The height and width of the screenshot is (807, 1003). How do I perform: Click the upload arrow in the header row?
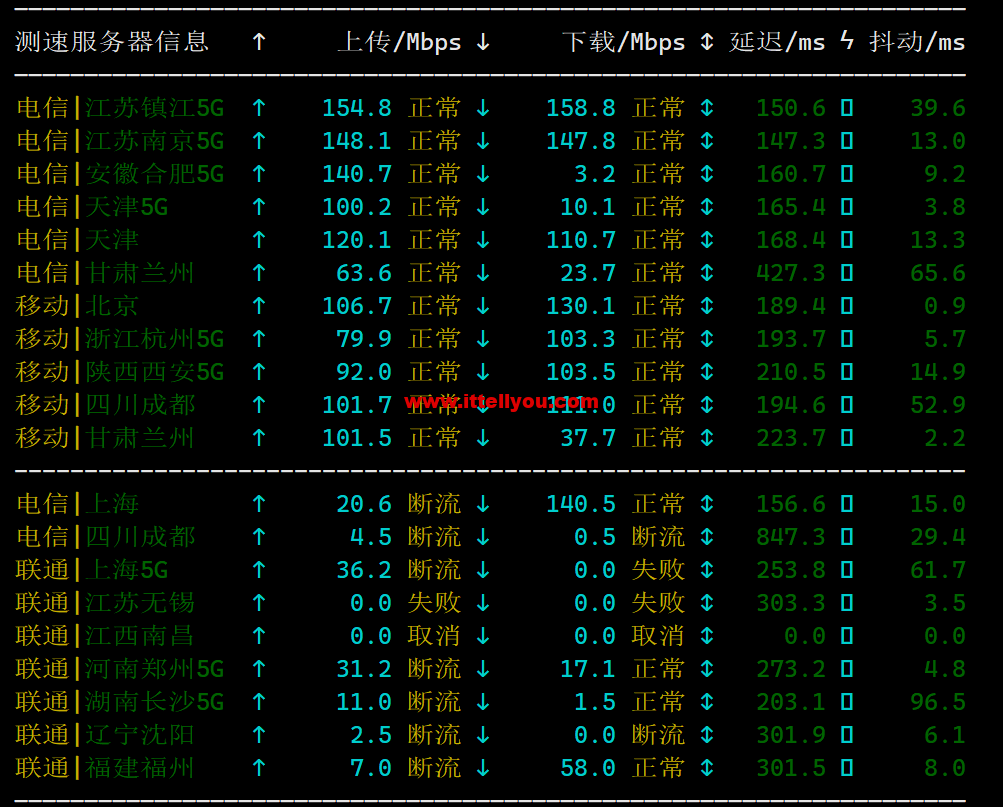259,42
